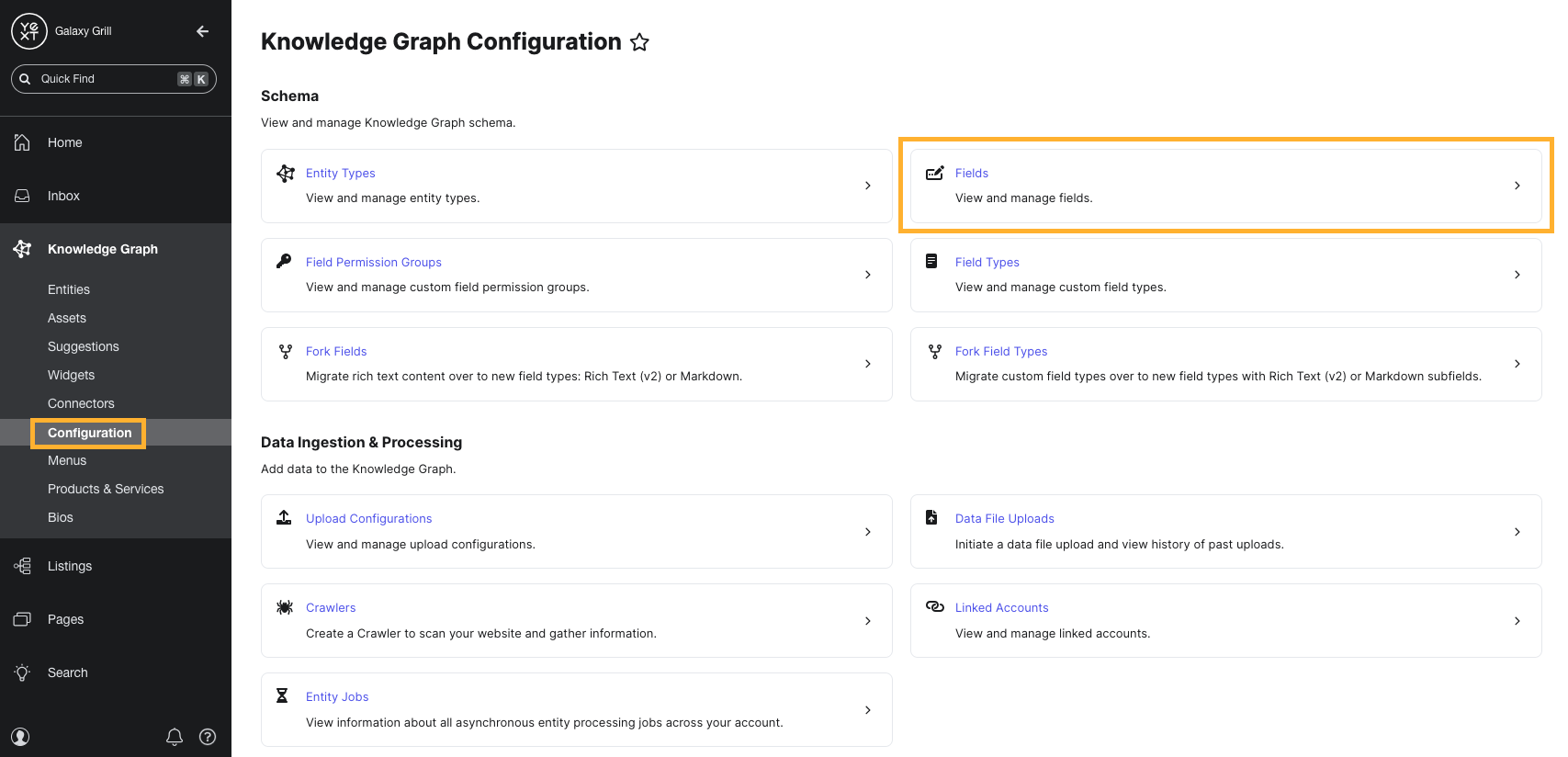Viewport: 1568px width, 757px height.
Task: Click the Entity Jobs hourglass icon
Action: click(282, 695)
